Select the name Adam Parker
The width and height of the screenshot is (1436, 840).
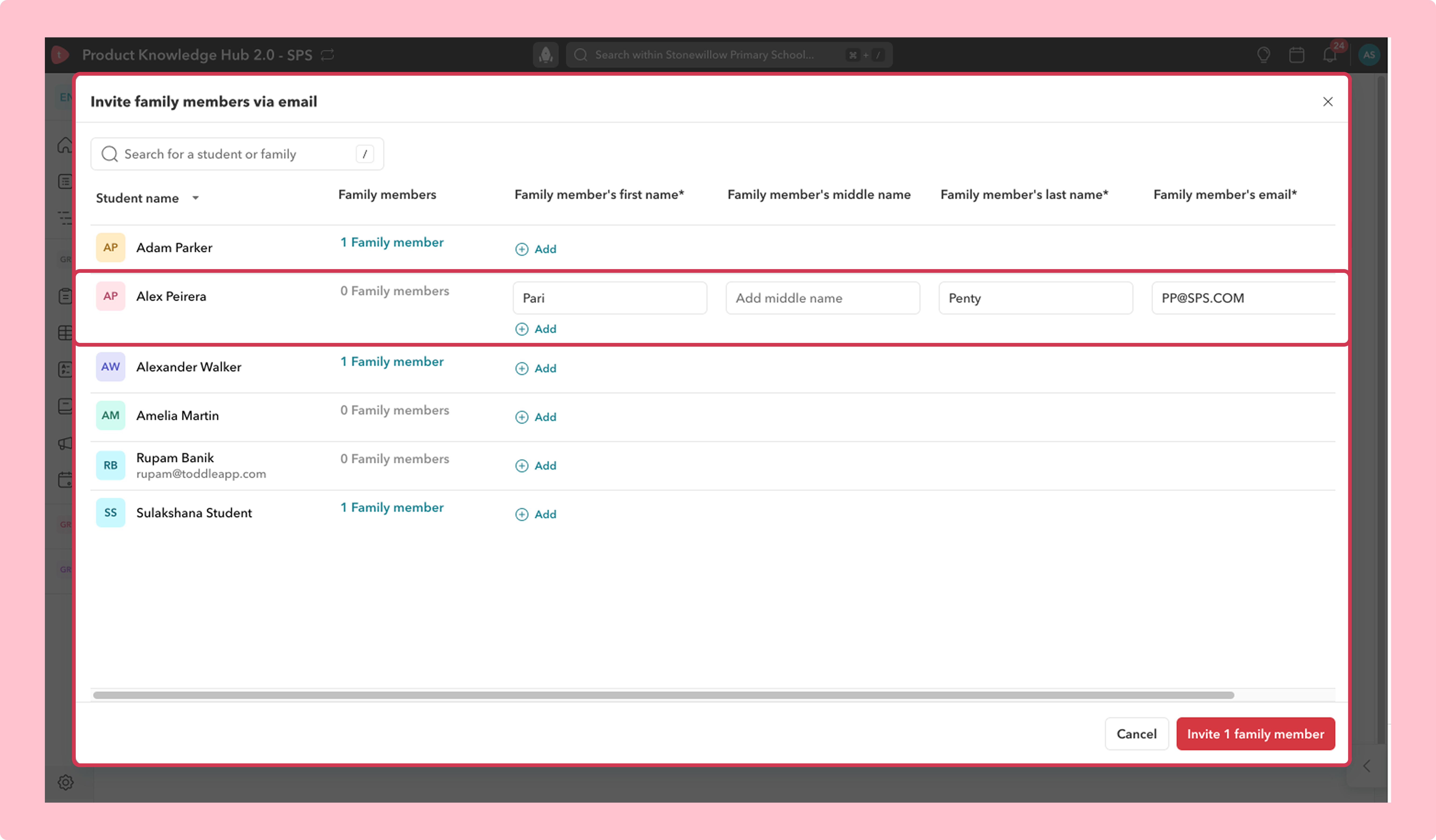174,248
